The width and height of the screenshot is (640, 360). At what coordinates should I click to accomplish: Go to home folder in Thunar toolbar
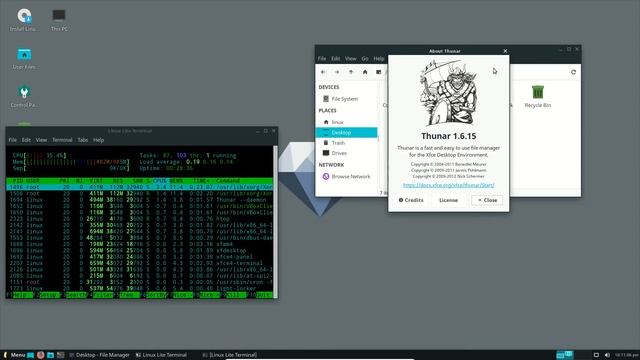[365, 72]
